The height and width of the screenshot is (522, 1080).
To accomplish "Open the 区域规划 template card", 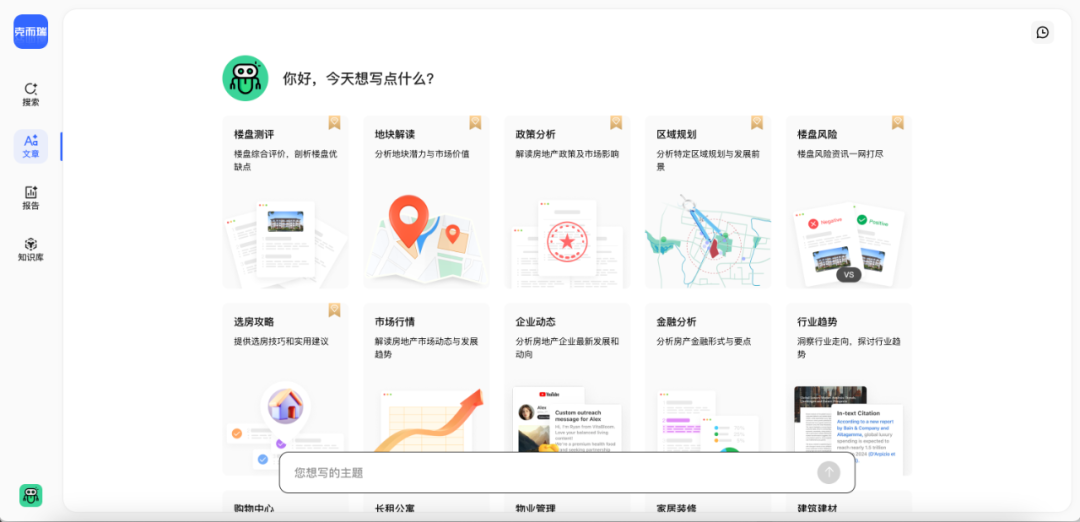I will (x=708, y=202).
